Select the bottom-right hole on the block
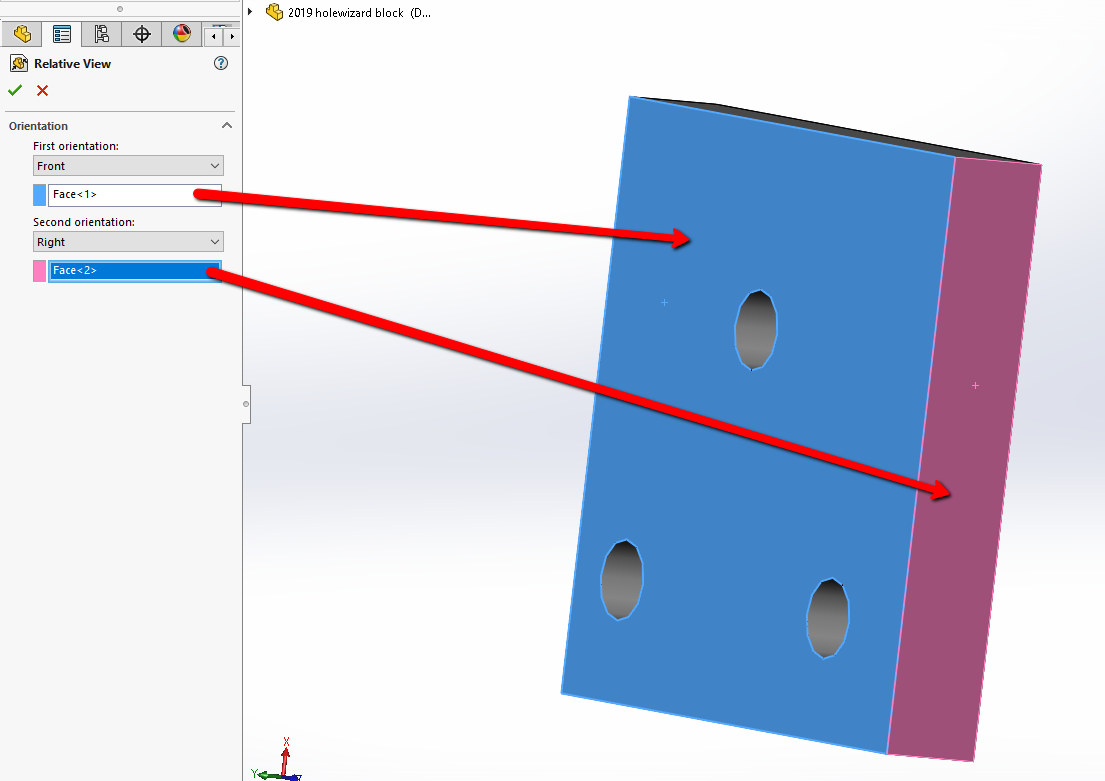 827,618
